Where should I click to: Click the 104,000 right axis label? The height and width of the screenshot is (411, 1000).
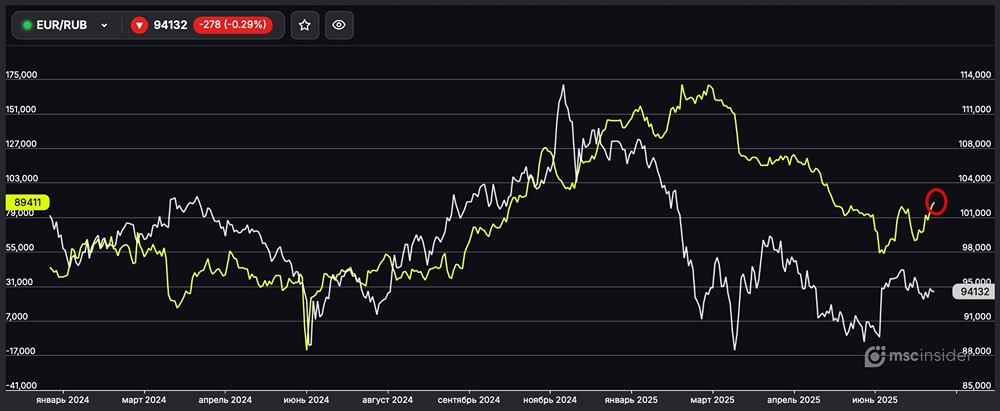pyautogui.click(x=975, y=179)
